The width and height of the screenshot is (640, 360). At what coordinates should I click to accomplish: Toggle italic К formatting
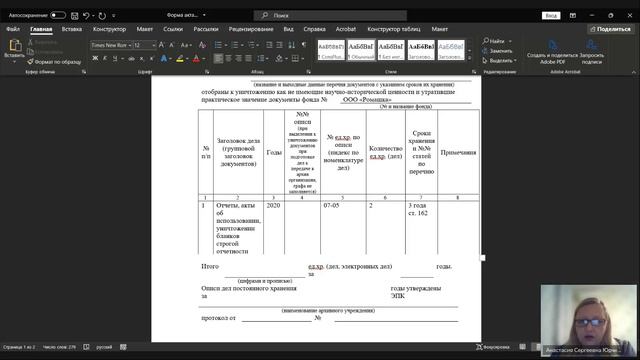[105, 59]
